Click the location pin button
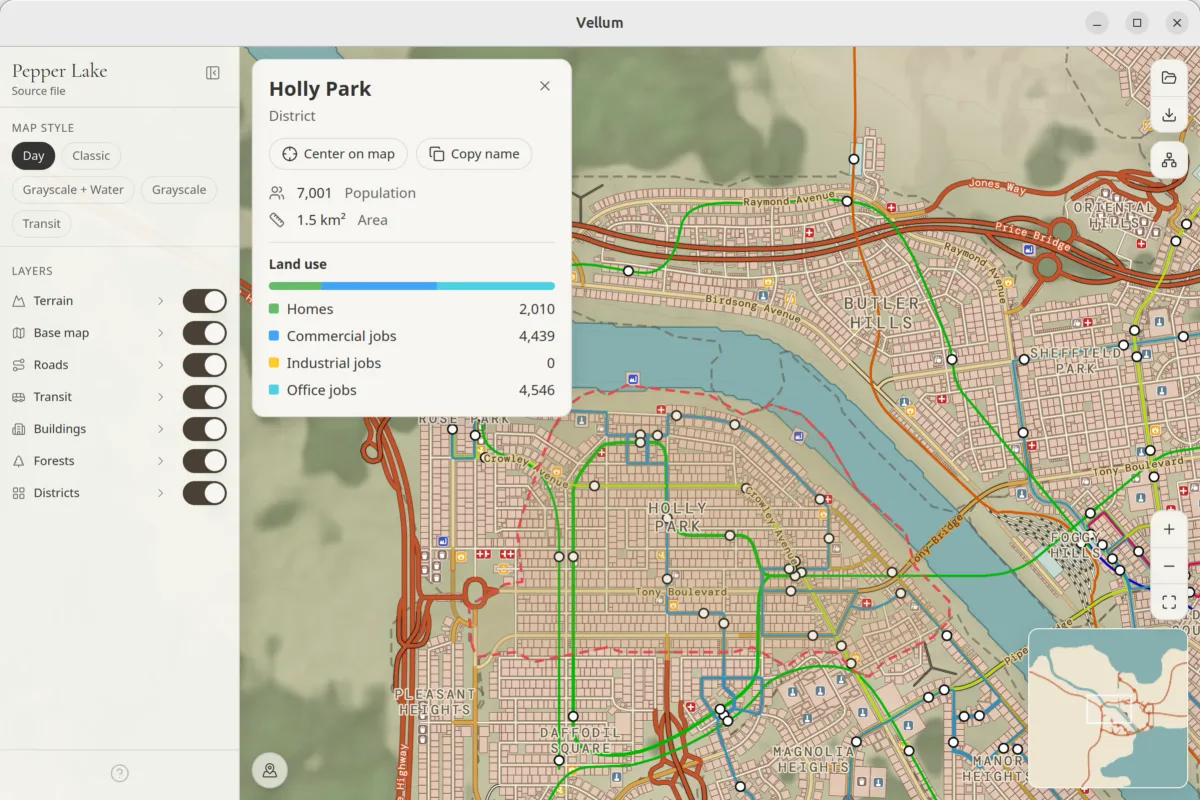 pyautogui.click(x=270, y=770)
